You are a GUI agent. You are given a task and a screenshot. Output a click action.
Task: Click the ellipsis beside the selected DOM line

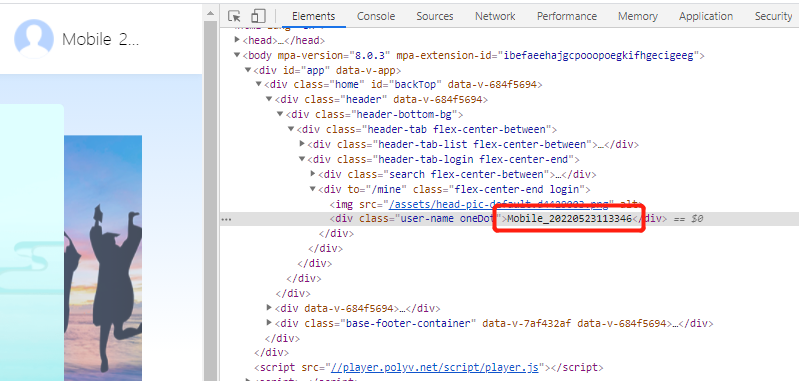click(x=226, y=219)
